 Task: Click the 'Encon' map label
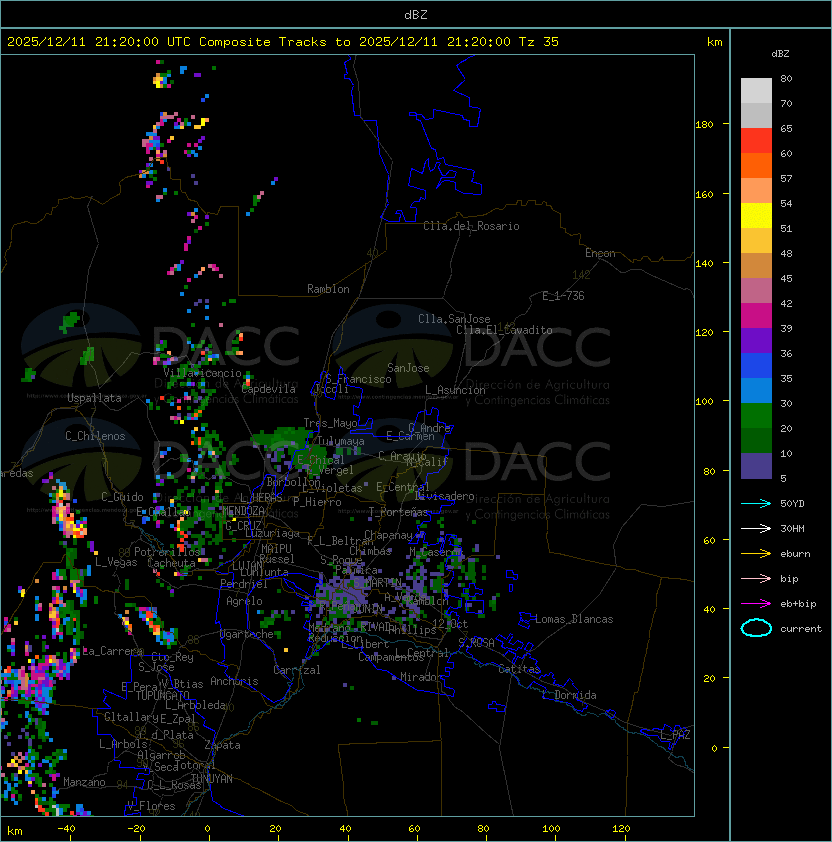[600, 253]
